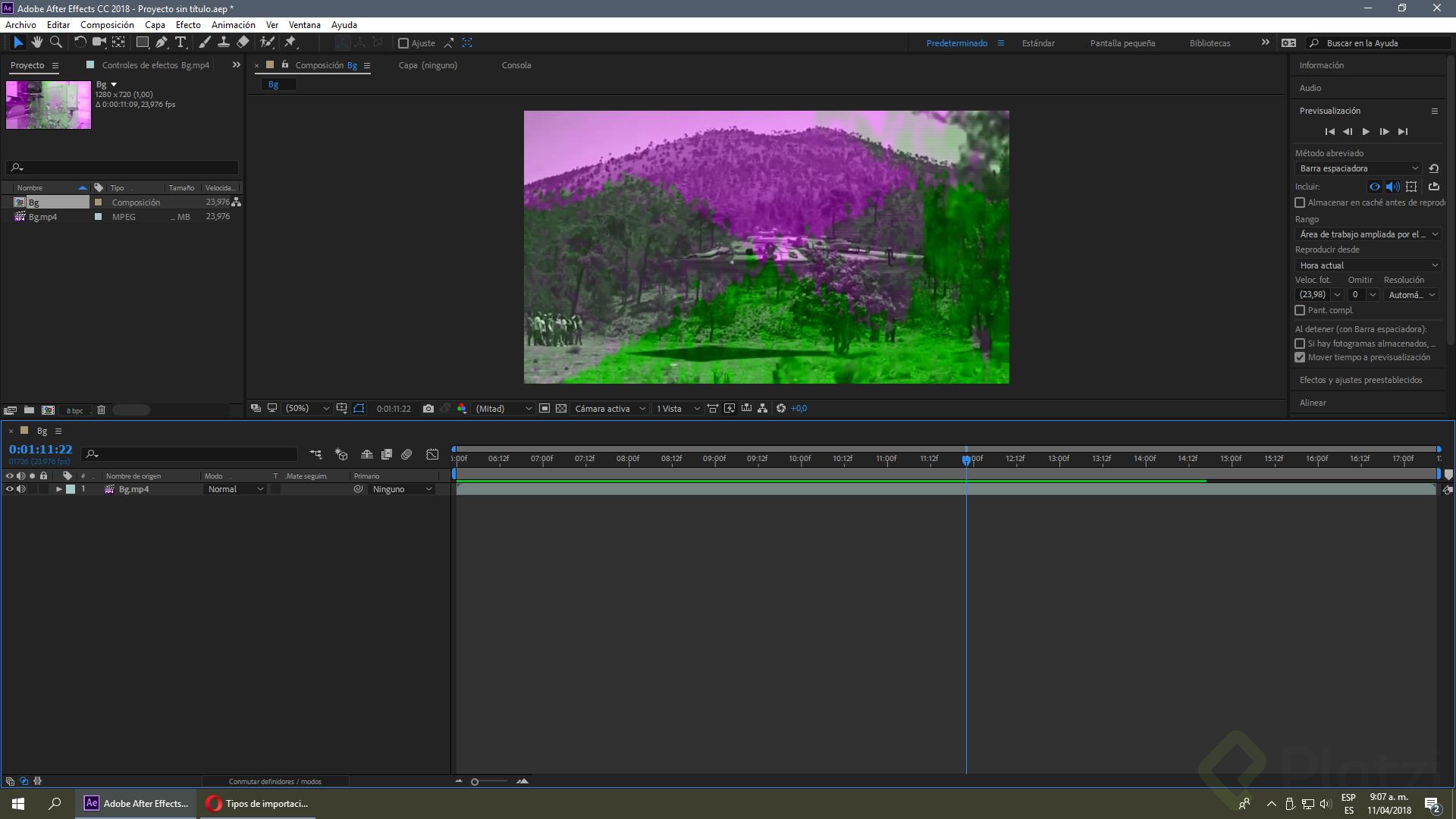Open the (Mitad) resolution dropdown
Screen dimensions: 1456x819
pos(504,409)
